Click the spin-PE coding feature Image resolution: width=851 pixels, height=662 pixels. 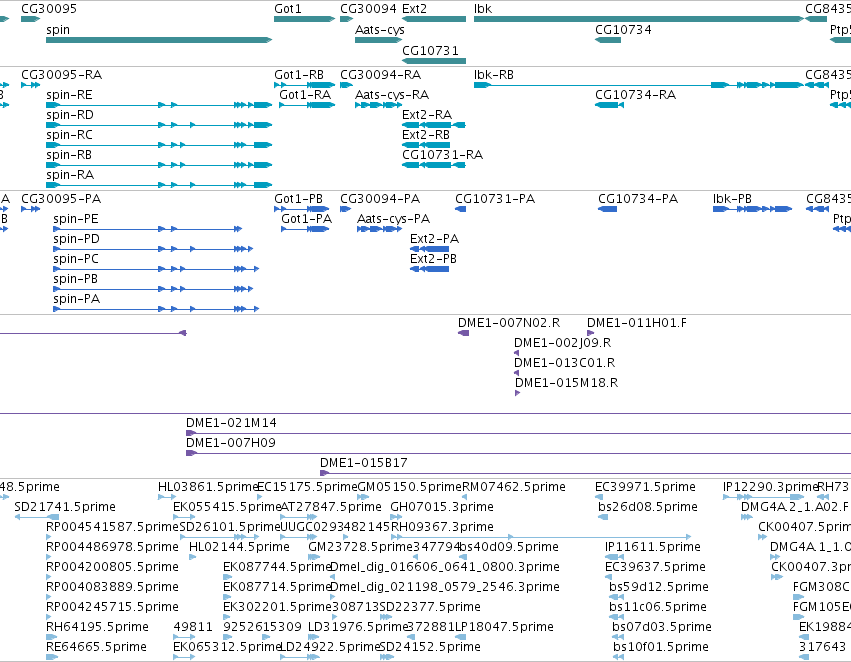click(148, 229)
